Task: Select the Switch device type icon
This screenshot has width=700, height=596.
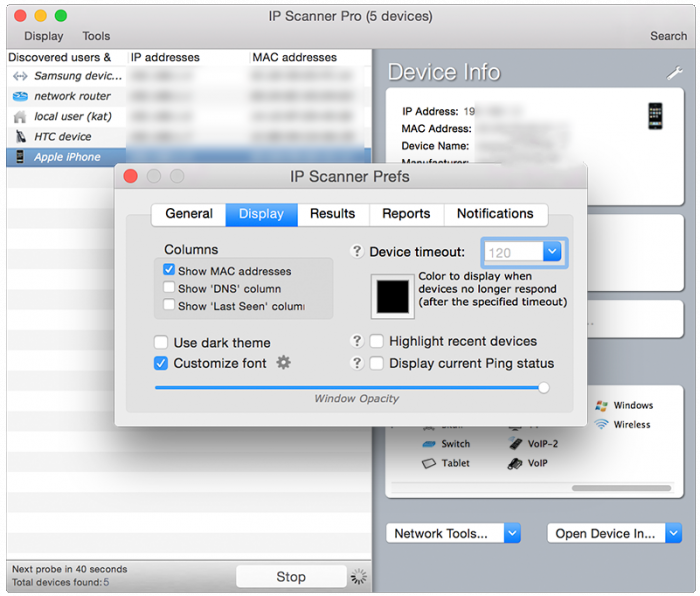Action: pyautogui.click(x=429, y=444)
